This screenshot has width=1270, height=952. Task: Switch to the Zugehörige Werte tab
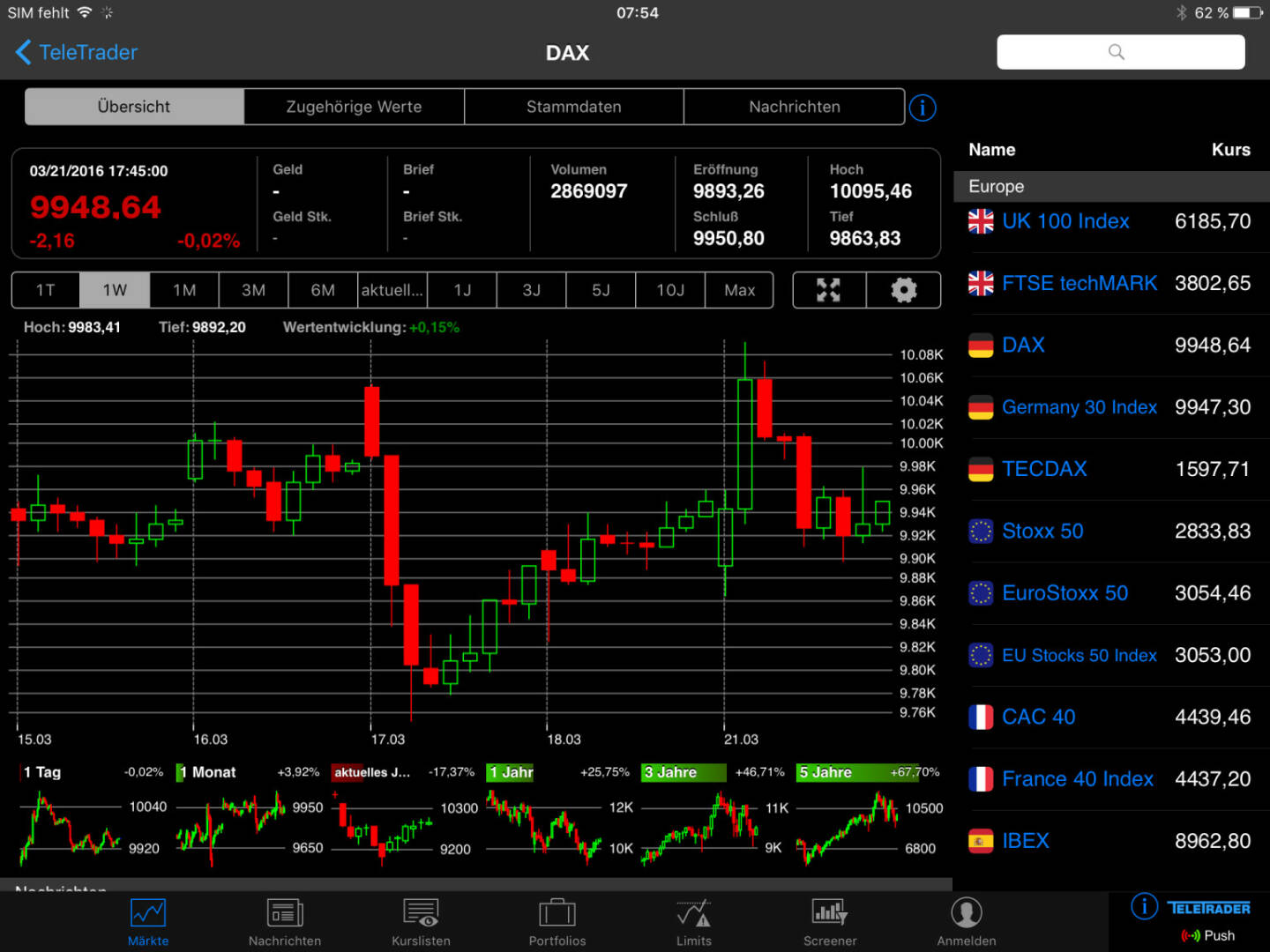[x=354, y=107]
